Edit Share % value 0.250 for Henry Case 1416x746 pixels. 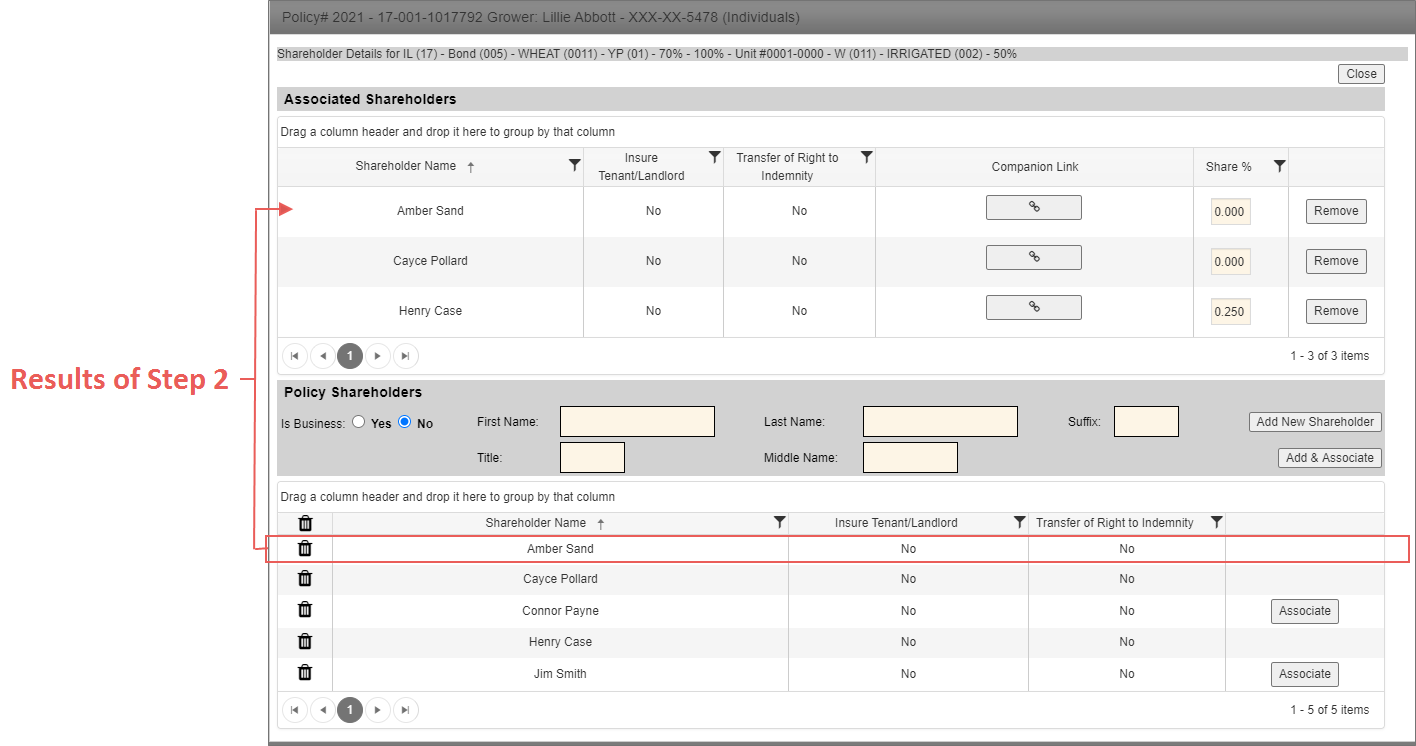pyautogui.click(x=1231, y=312)
